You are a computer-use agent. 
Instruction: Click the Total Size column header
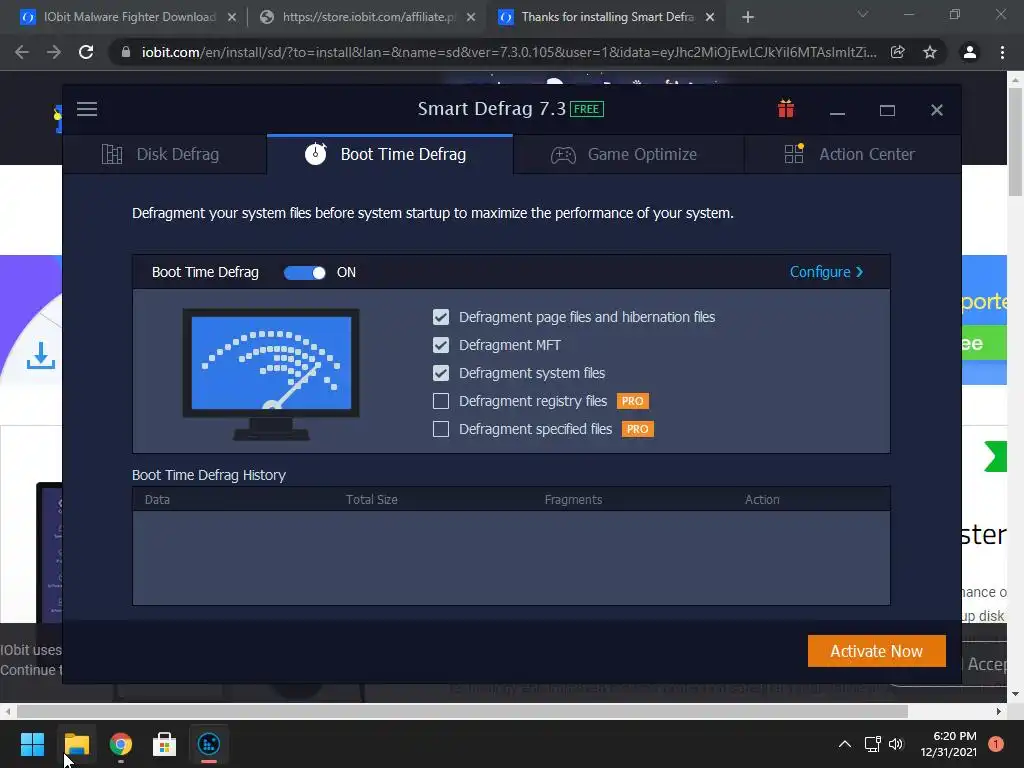(x=372, y=500)
